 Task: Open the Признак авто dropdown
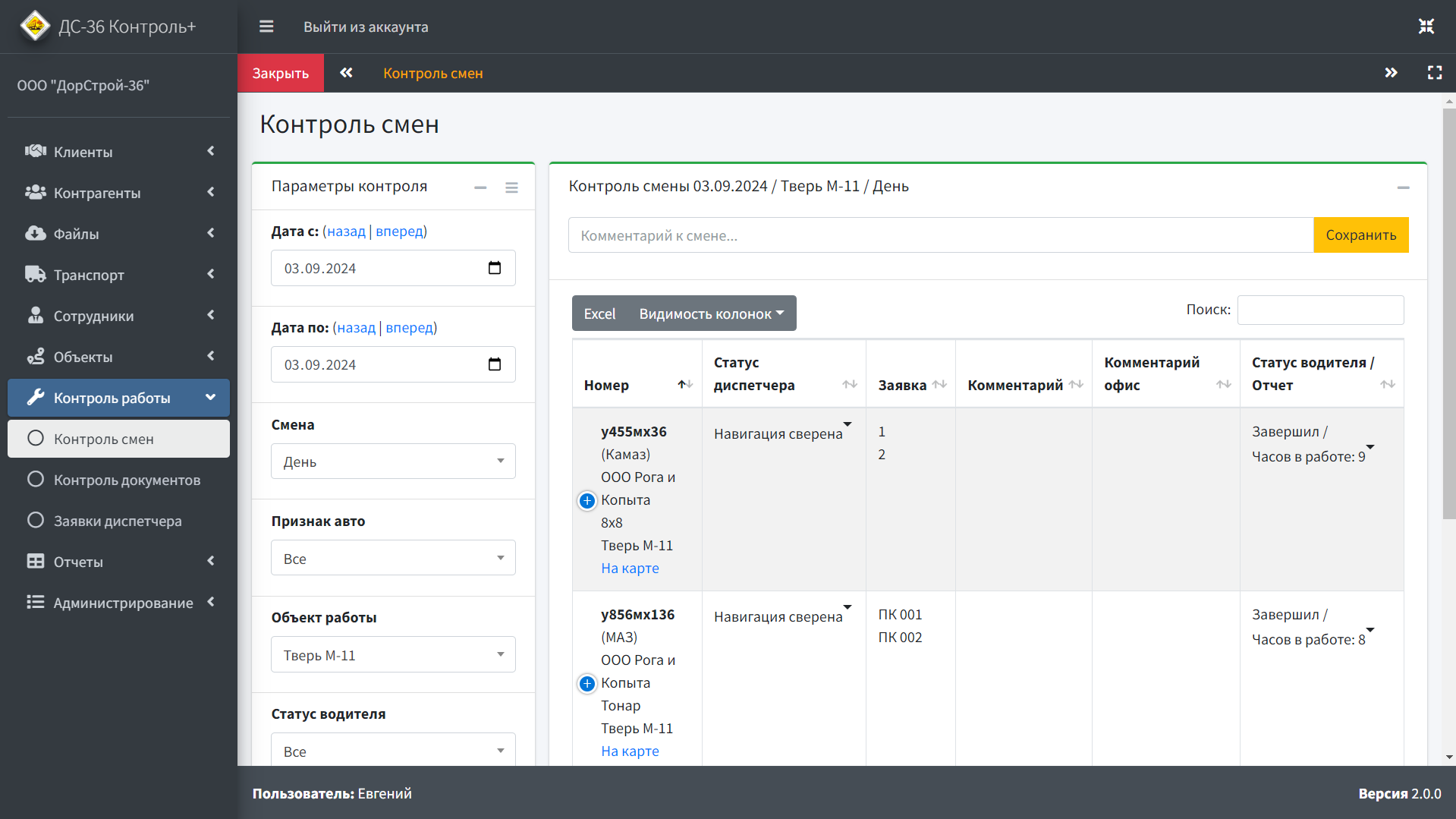click(x=393, y=558)
